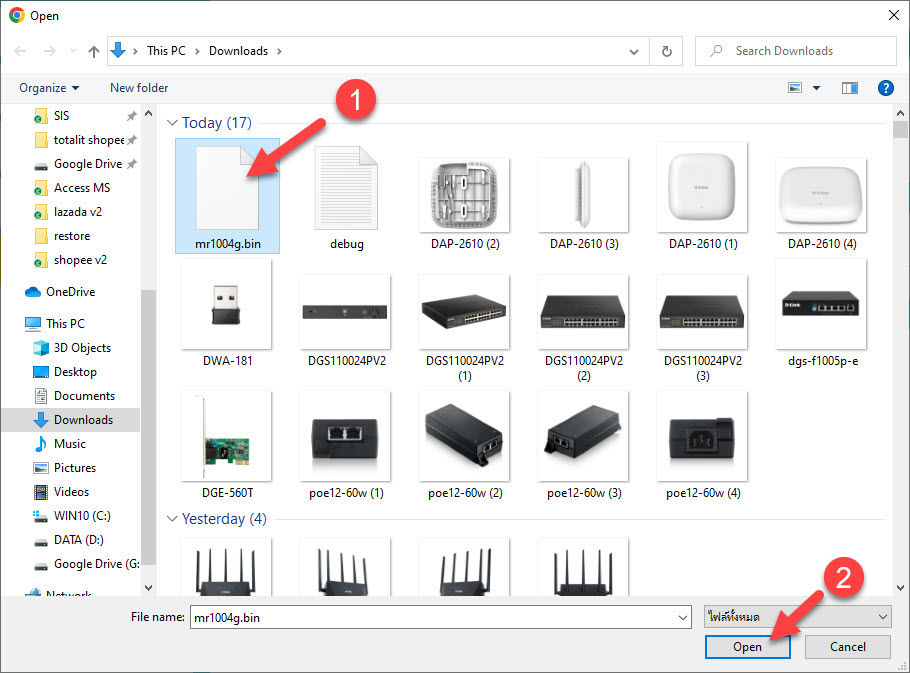The image size is (910, 673).
Task: Select the debug text file
Action: 346,198
